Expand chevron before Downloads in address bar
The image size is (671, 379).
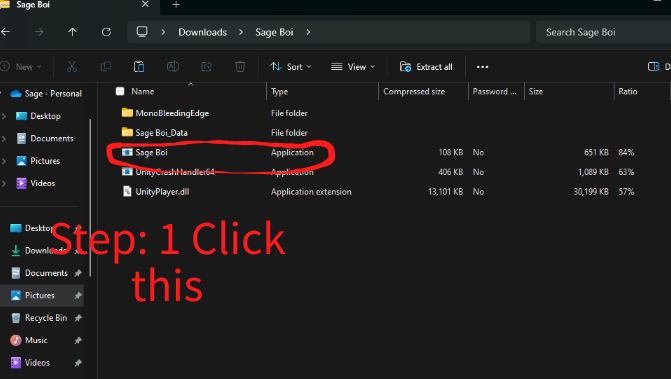tap(163, 32)
